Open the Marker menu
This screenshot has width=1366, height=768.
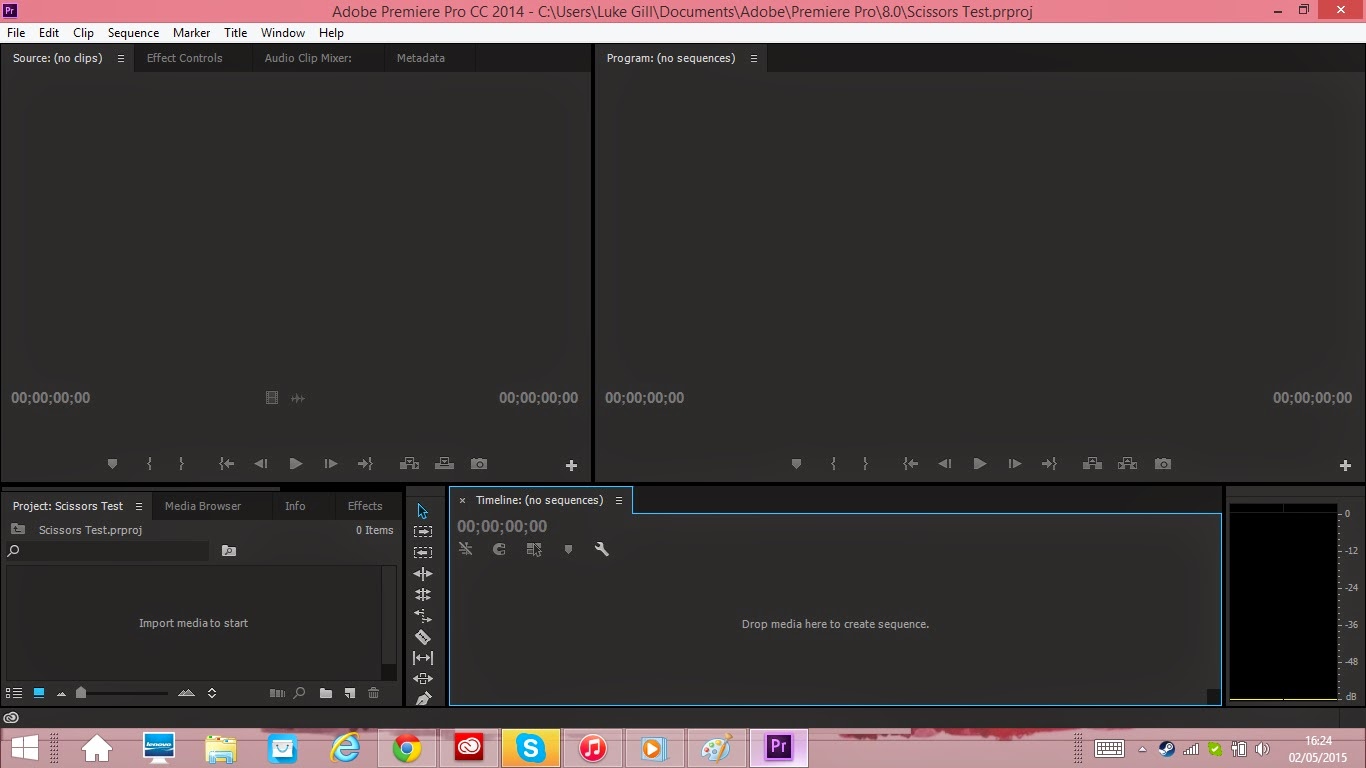point(191,33)
